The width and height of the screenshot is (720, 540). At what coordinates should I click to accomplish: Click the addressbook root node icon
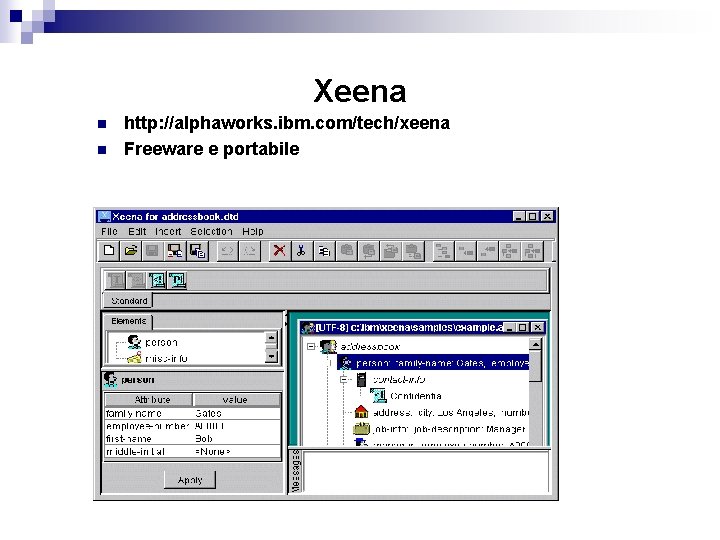pos(328,346)
